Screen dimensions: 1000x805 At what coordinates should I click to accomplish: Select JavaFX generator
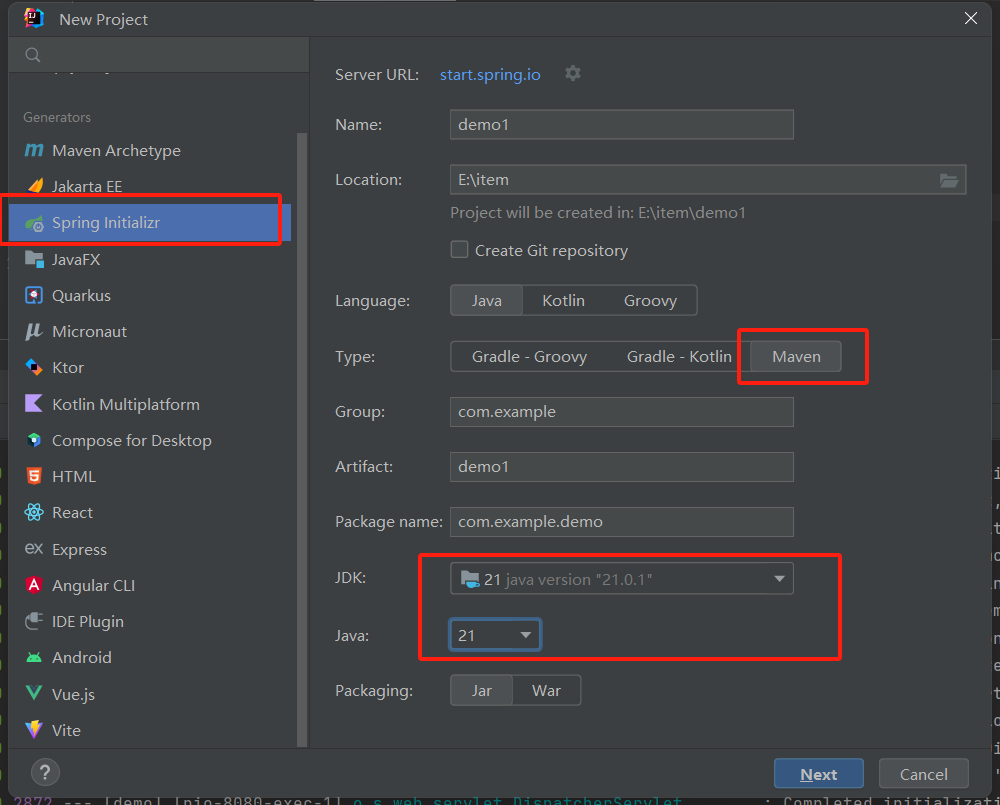tap(149, 259)
